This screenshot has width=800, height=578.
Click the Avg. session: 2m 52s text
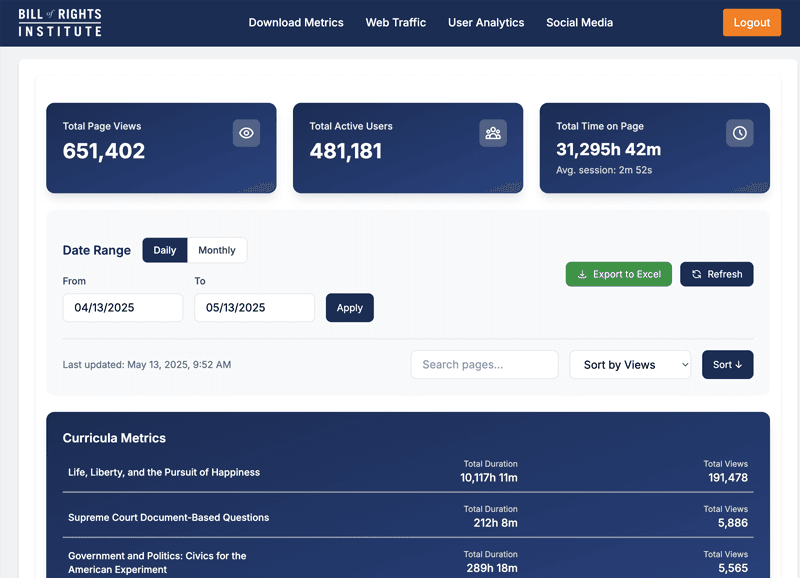(604, 170)
